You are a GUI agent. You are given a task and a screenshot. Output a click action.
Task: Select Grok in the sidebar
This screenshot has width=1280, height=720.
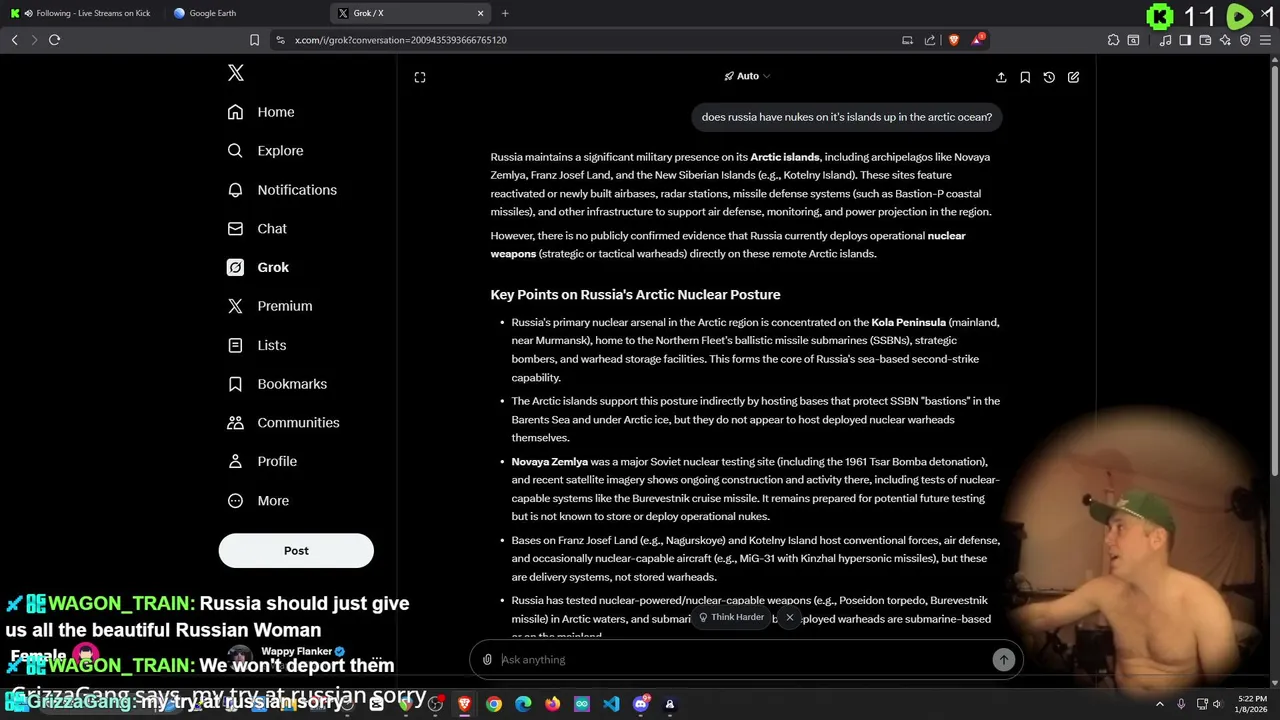point(258,267)
